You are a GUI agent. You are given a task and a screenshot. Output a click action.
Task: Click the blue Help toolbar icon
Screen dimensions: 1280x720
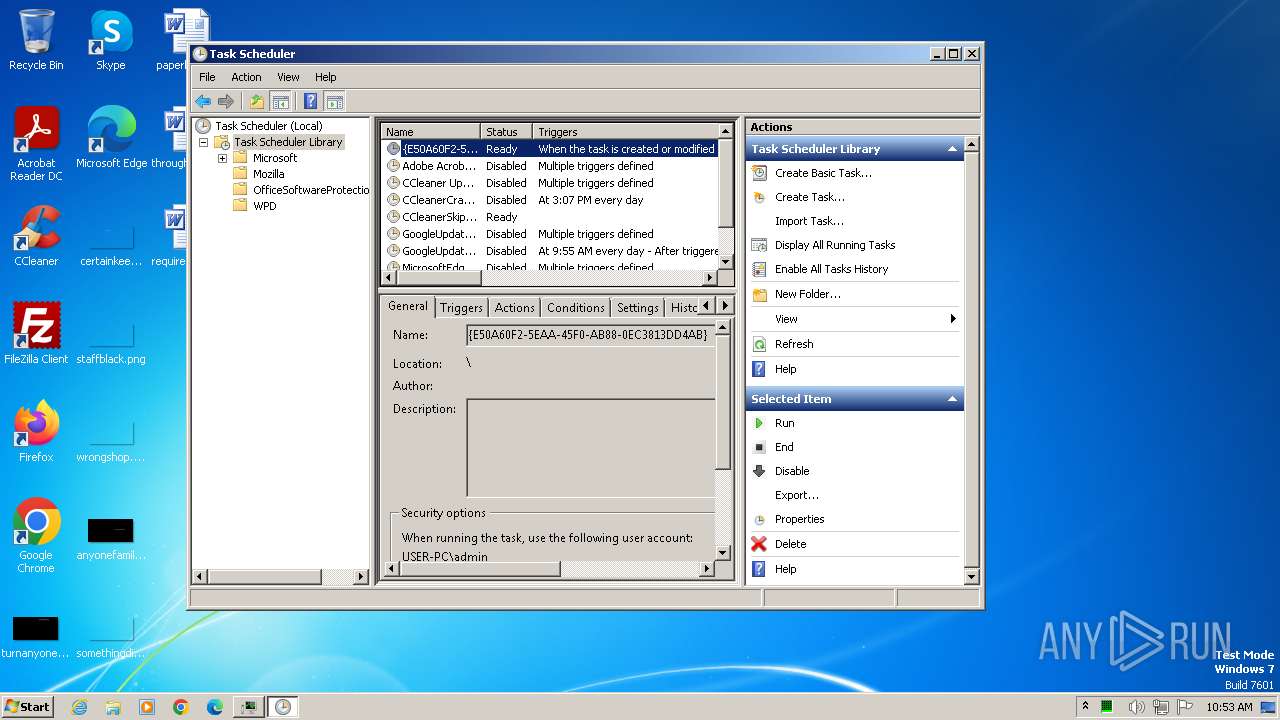[x=311, y=101]
